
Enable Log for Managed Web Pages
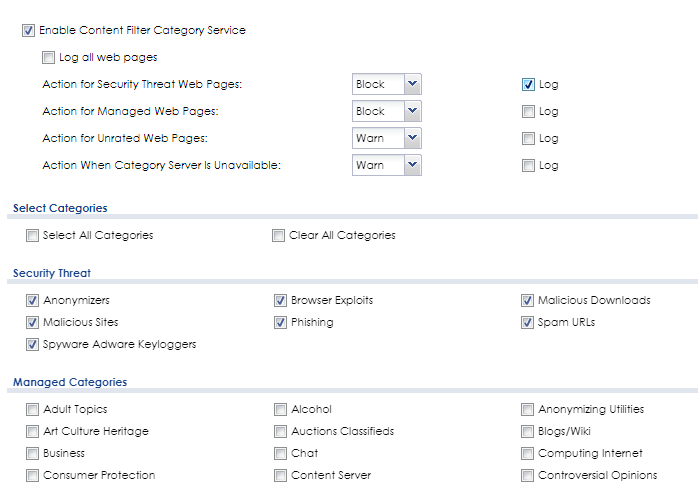pos(528,112)
